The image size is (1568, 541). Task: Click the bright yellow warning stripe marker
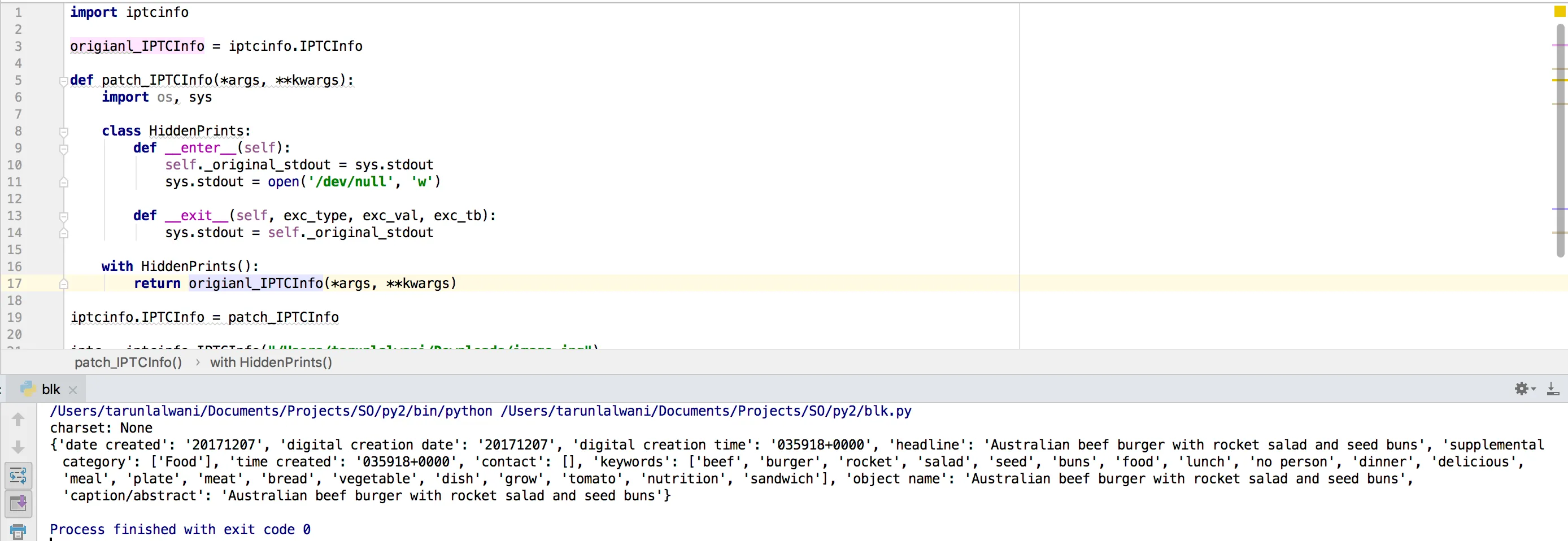1560,80
